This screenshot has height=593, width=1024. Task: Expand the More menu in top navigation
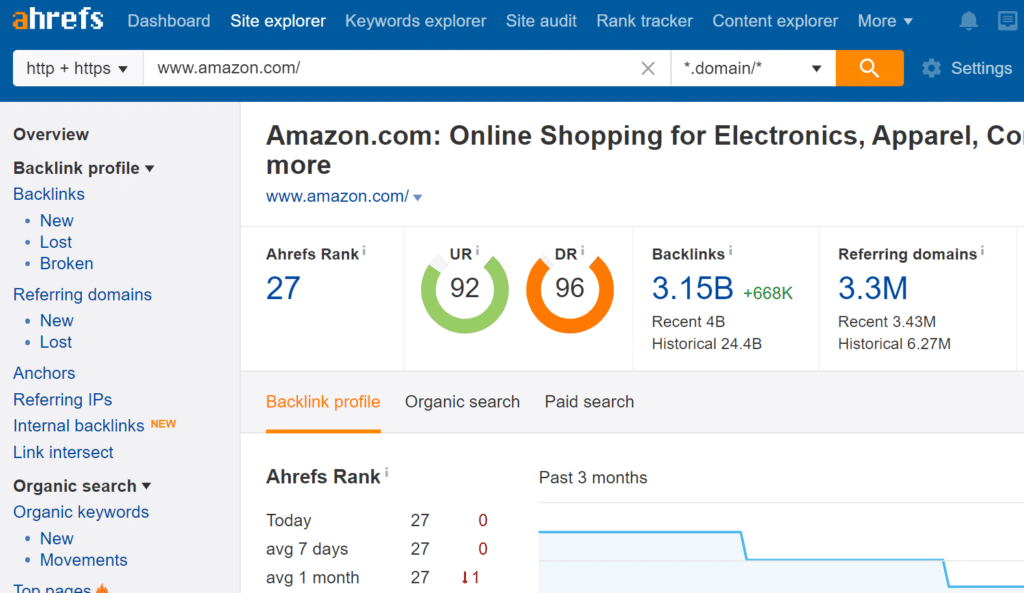[x=885, y=21]
